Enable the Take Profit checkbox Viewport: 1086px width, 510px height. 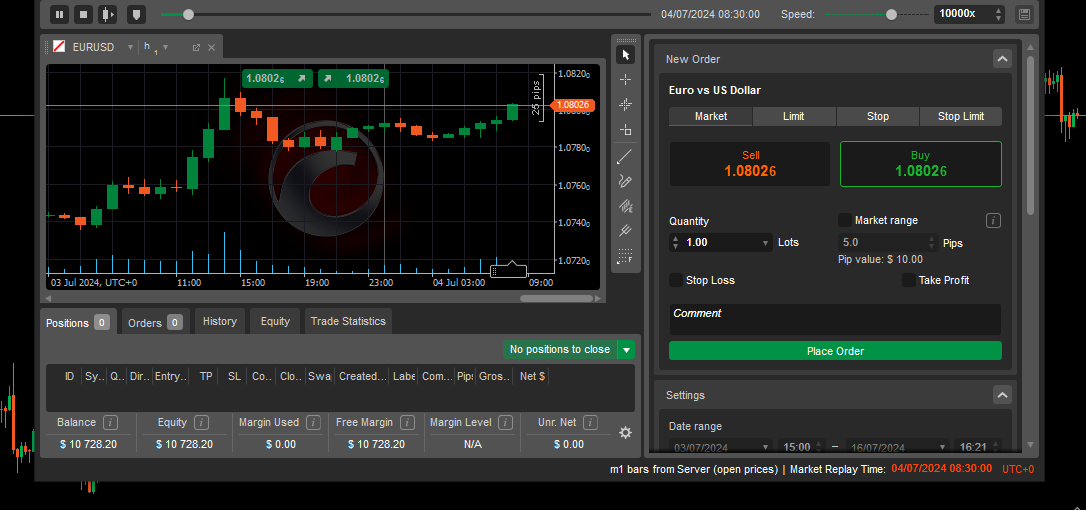(x=909, y=280)
